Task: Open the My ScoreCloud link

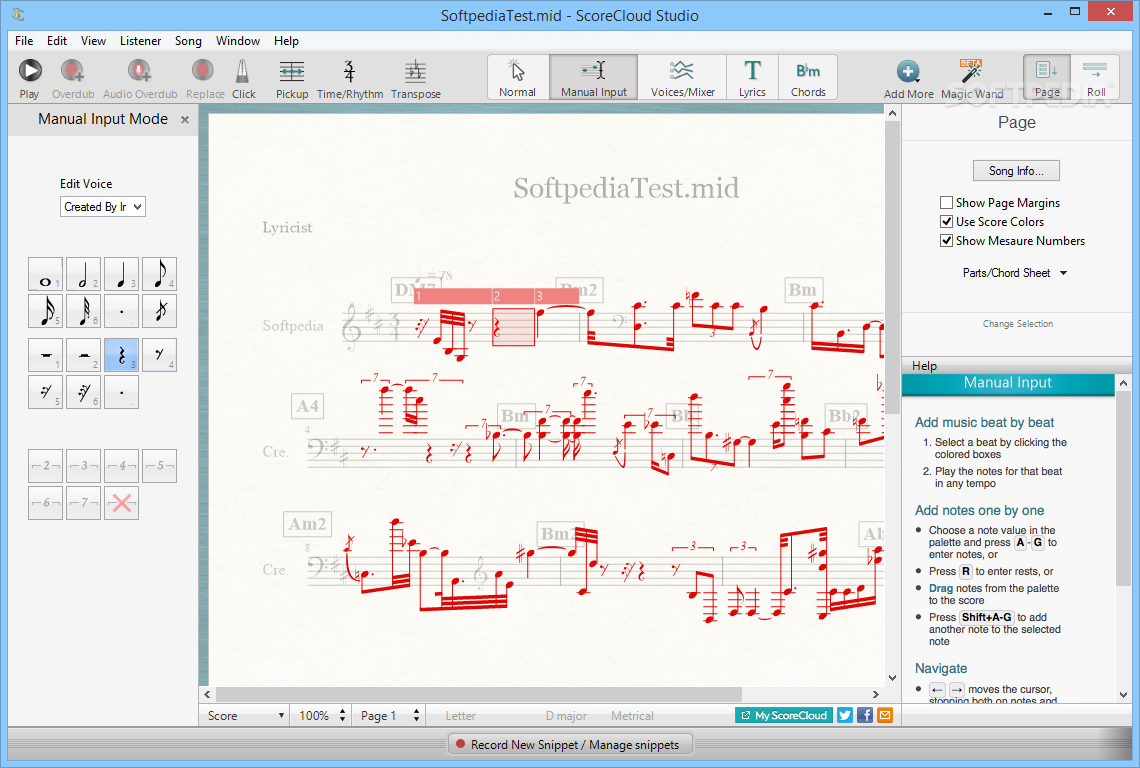Action: click(784, 716)
